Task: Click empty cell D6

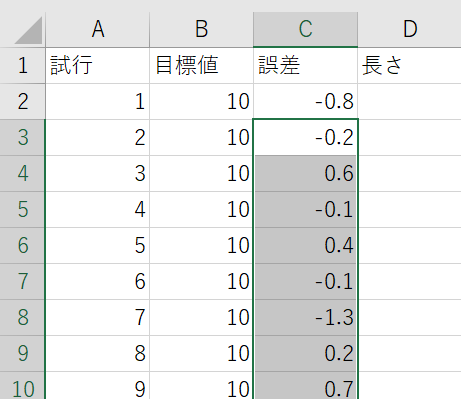Action: (410, 245)
